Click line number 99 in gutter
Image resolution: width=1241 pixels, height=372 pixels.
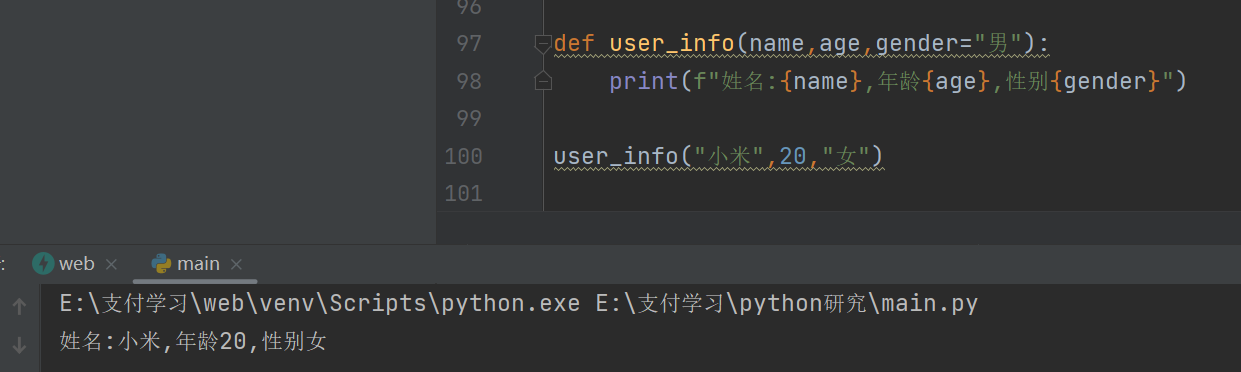pos(469,119)
